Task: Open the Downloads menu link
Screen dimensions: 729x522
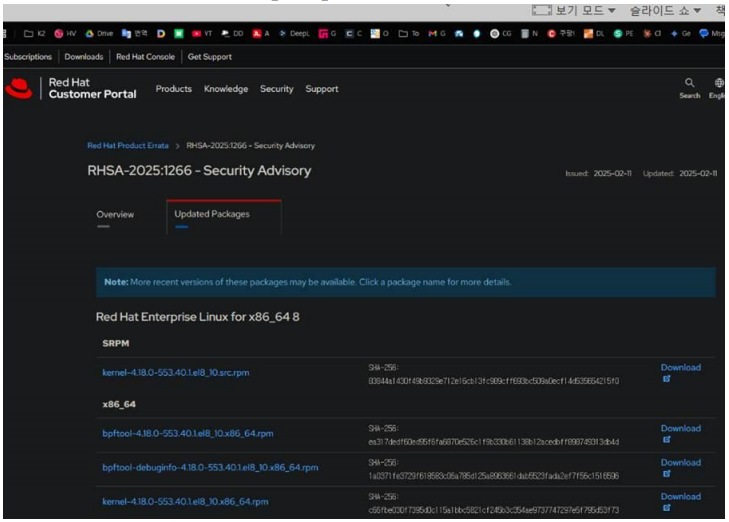Action: [x=84, y=57]
